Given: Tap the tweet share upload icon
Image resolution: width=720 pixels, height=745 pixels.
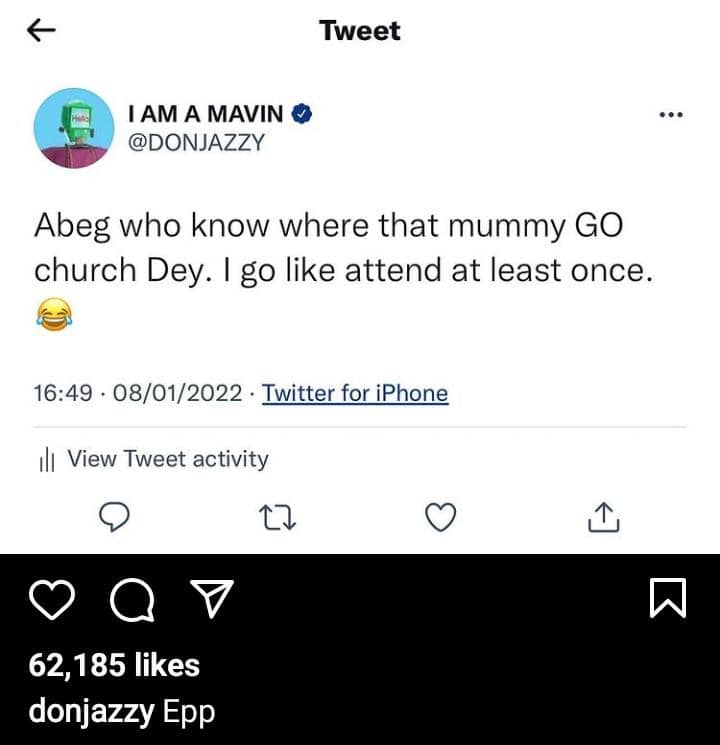Looking at the screenshot, I should (604, 516).
